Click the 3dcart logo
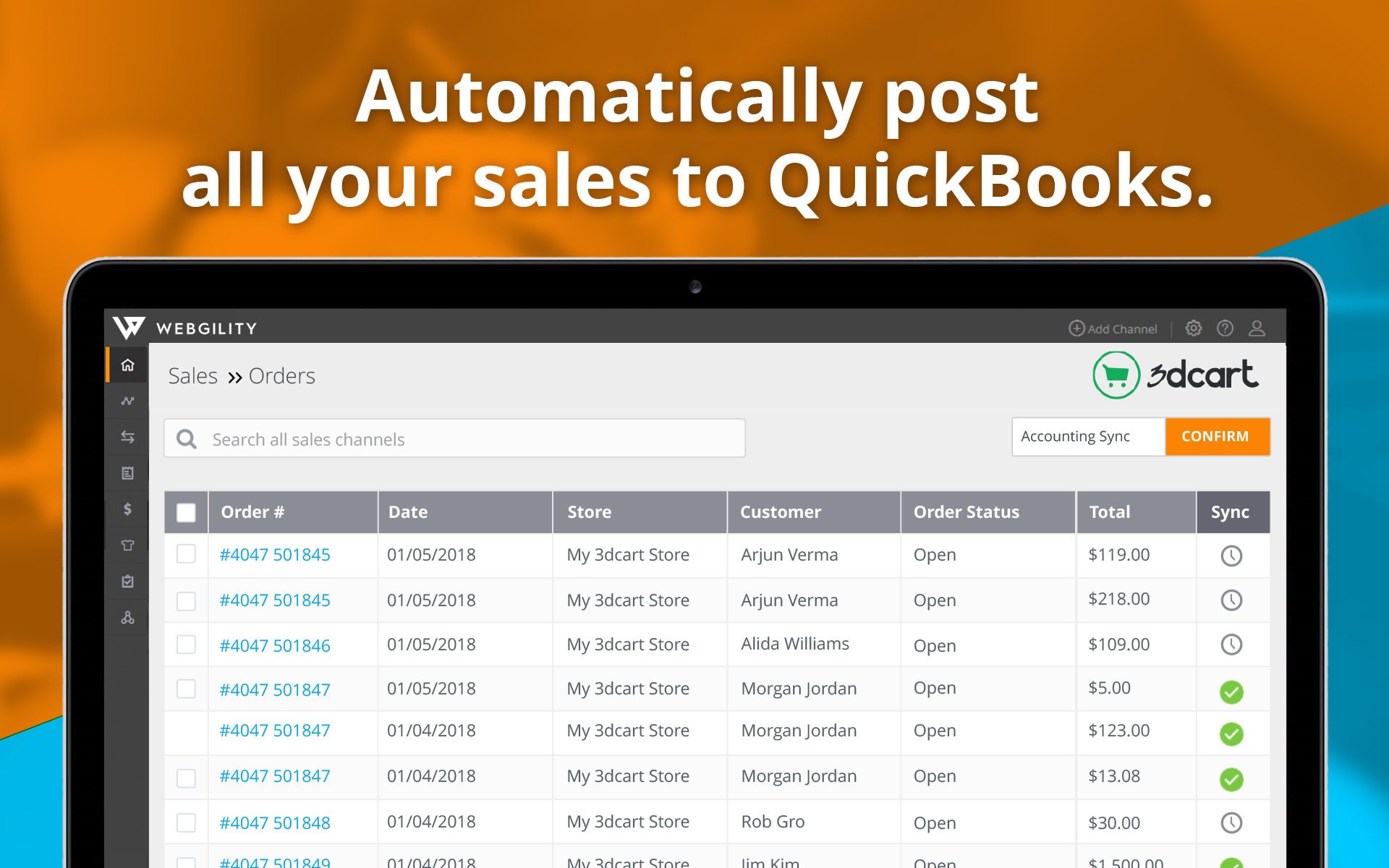The height and width of the screenshot is (868, 1389). (1176, 375)
